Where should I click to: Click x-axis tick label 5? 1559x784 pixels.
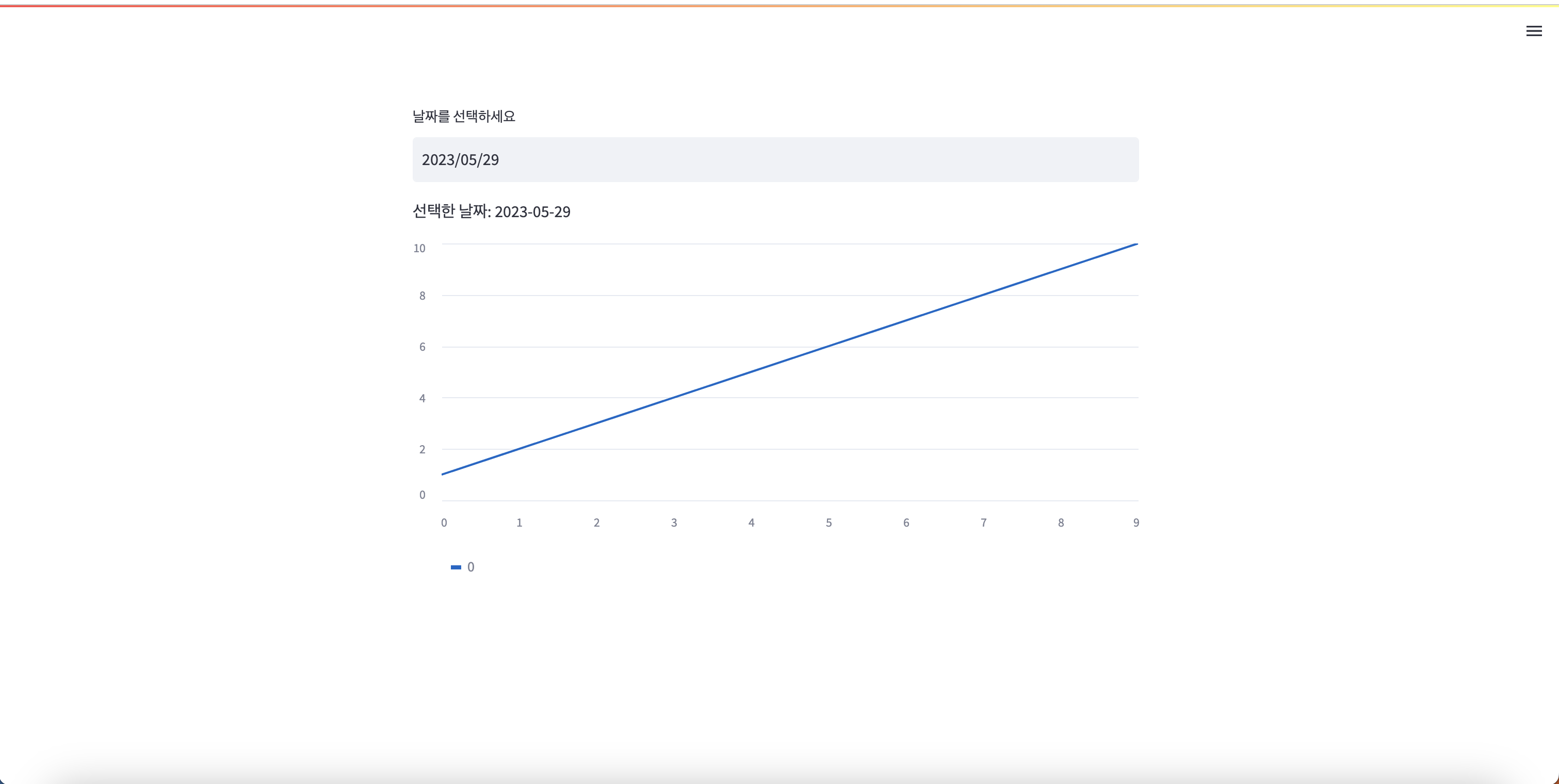[829, 522]
